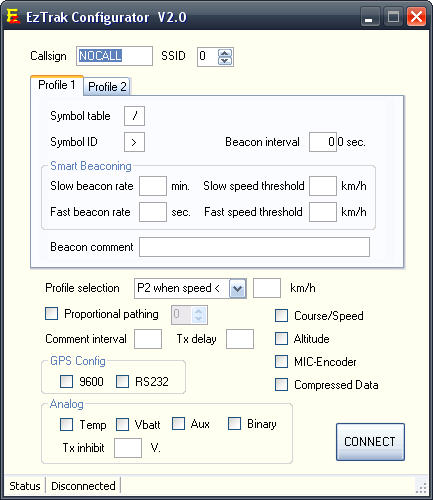
Task: Click the Disconnected status text
Action: tap(83, 486)
